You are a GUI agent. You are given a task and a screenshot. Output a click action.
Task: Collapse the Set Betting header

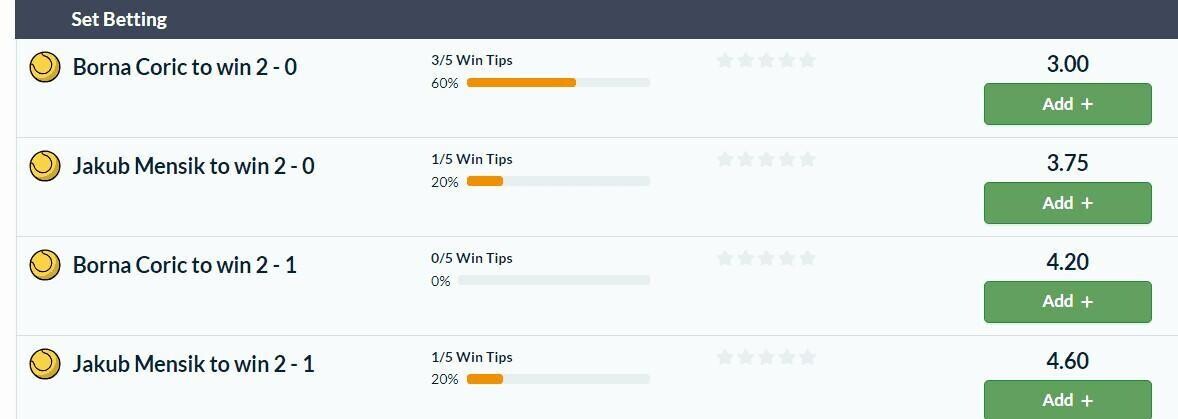(x=597, y=20)
